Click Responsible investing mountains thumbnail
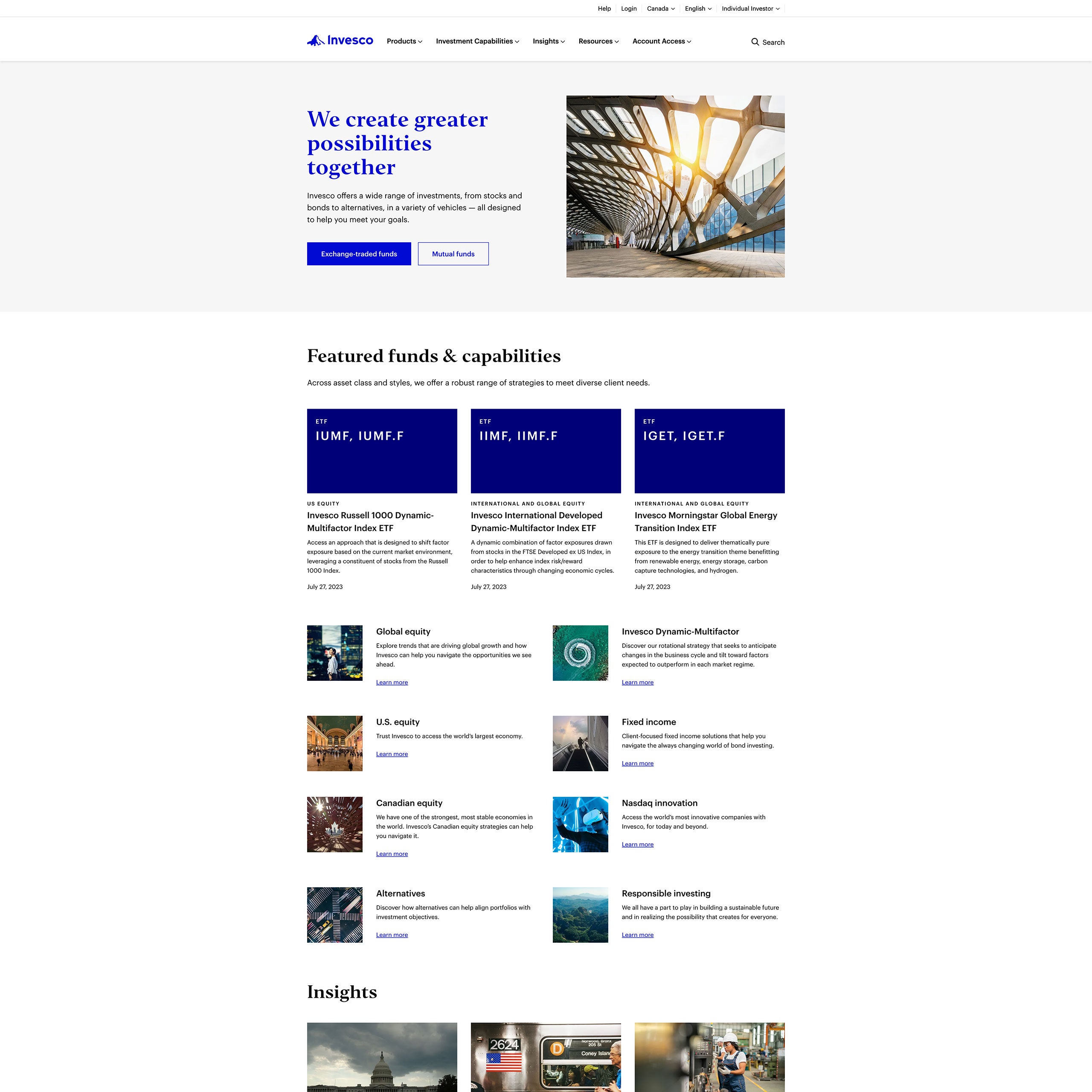This screenshot has height=1092, width=1092. pos(580,915)
